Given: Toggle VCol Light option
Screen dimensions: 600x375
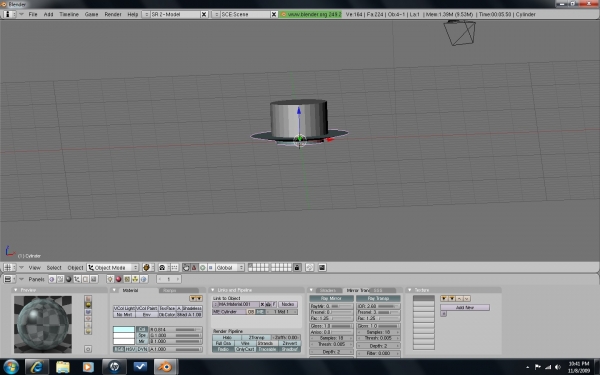Looking at the screenshot, I should tap(124, 308).
